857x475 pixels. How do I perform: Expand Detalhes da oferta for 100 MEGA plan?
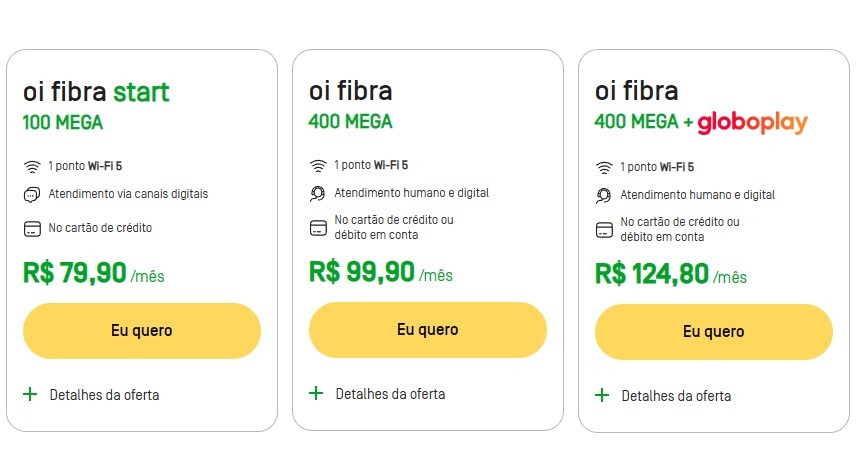91,395
